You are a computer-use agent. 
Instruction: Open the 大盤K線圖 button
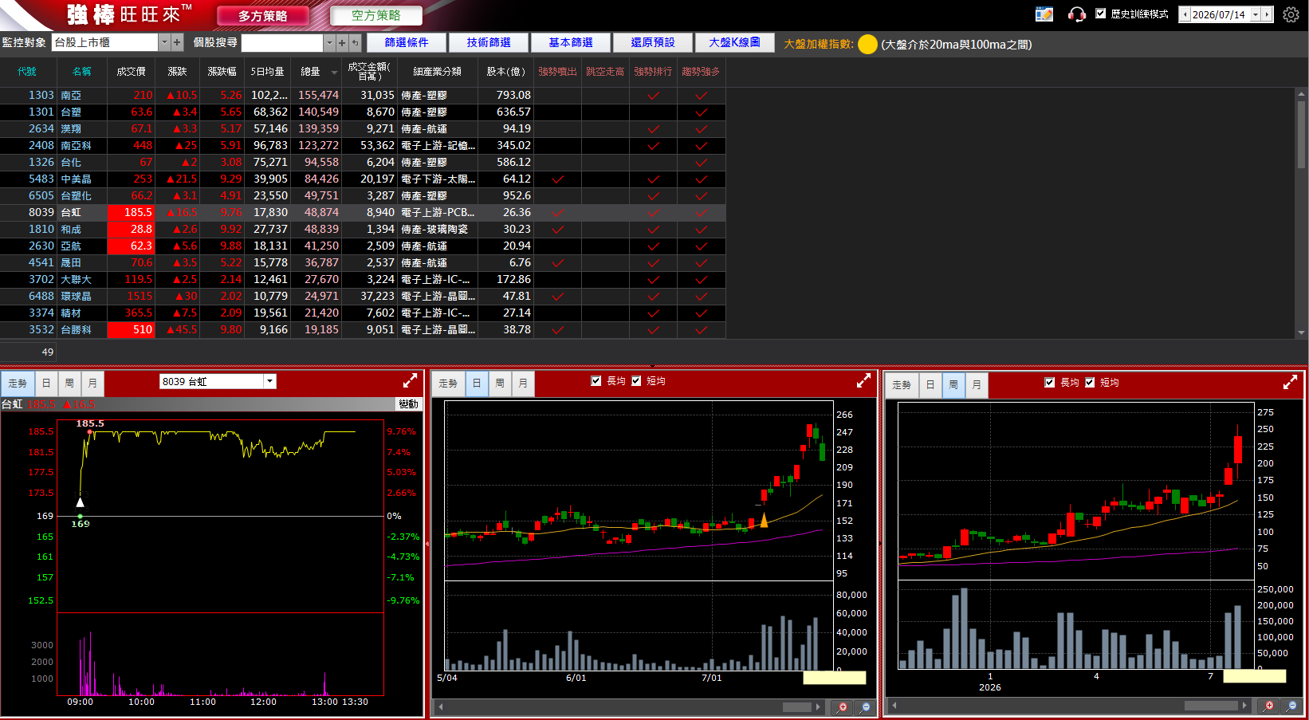tap(735, 43)
